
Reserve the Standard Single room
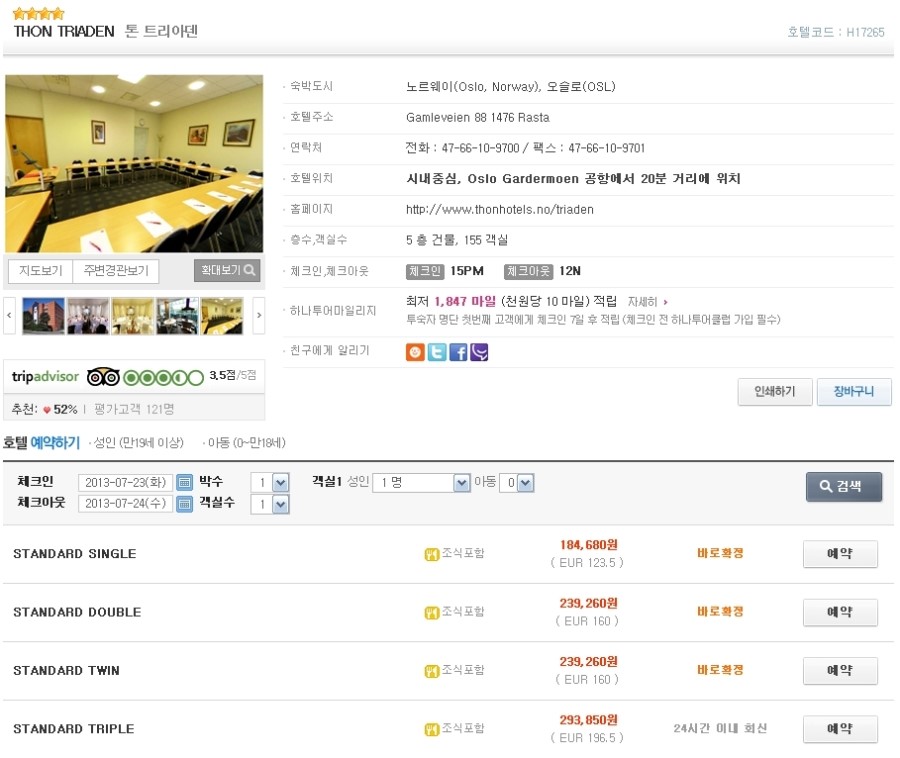(x=840, y=554)
